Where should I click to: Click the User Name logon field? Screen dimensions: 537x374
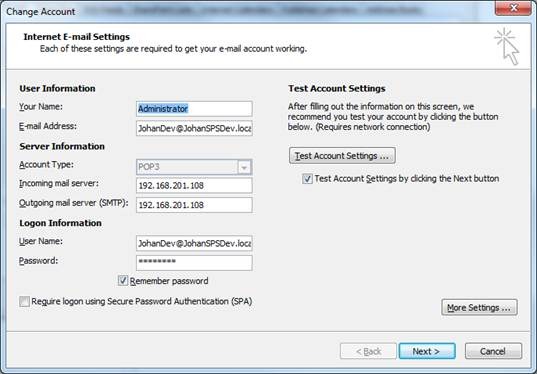(194, 243)
